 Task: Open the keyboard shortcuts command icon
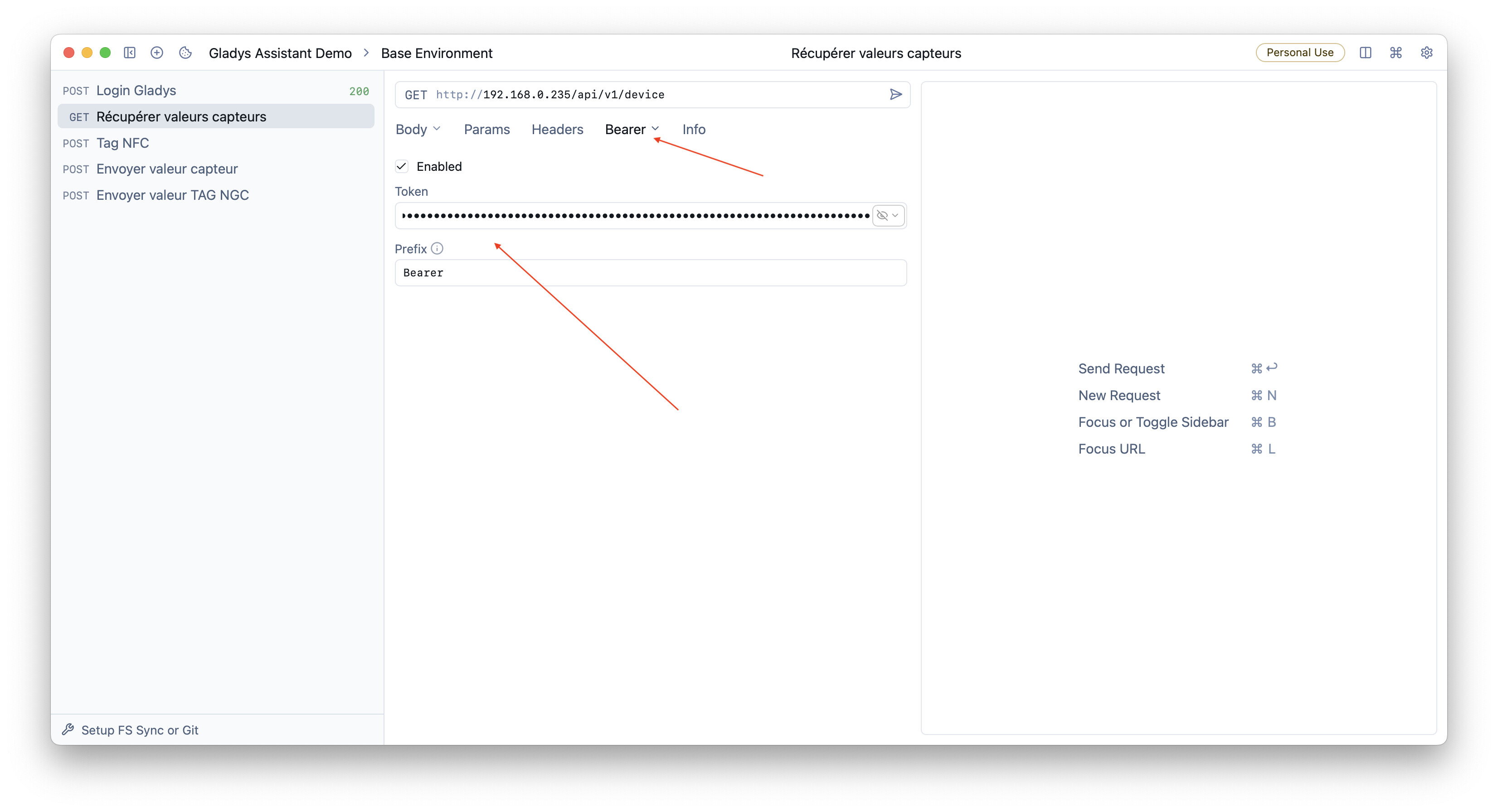coord(1396,53)
